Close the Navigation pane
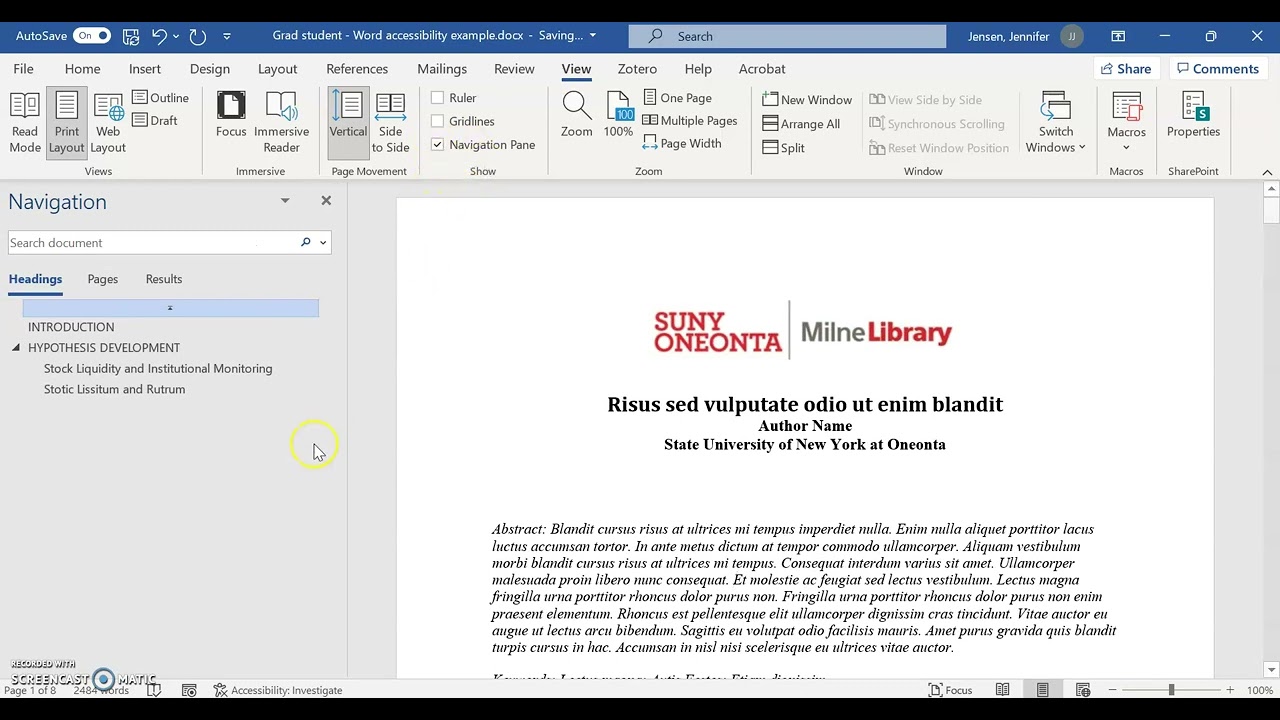This screenshot has width=1280, height=720. 326,200
